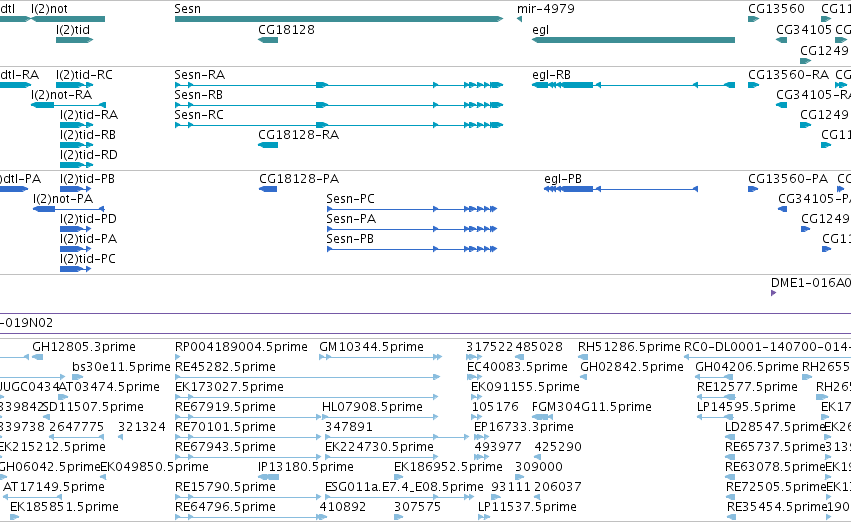Select the l(2)tid-PD protein label

point(88,219)
